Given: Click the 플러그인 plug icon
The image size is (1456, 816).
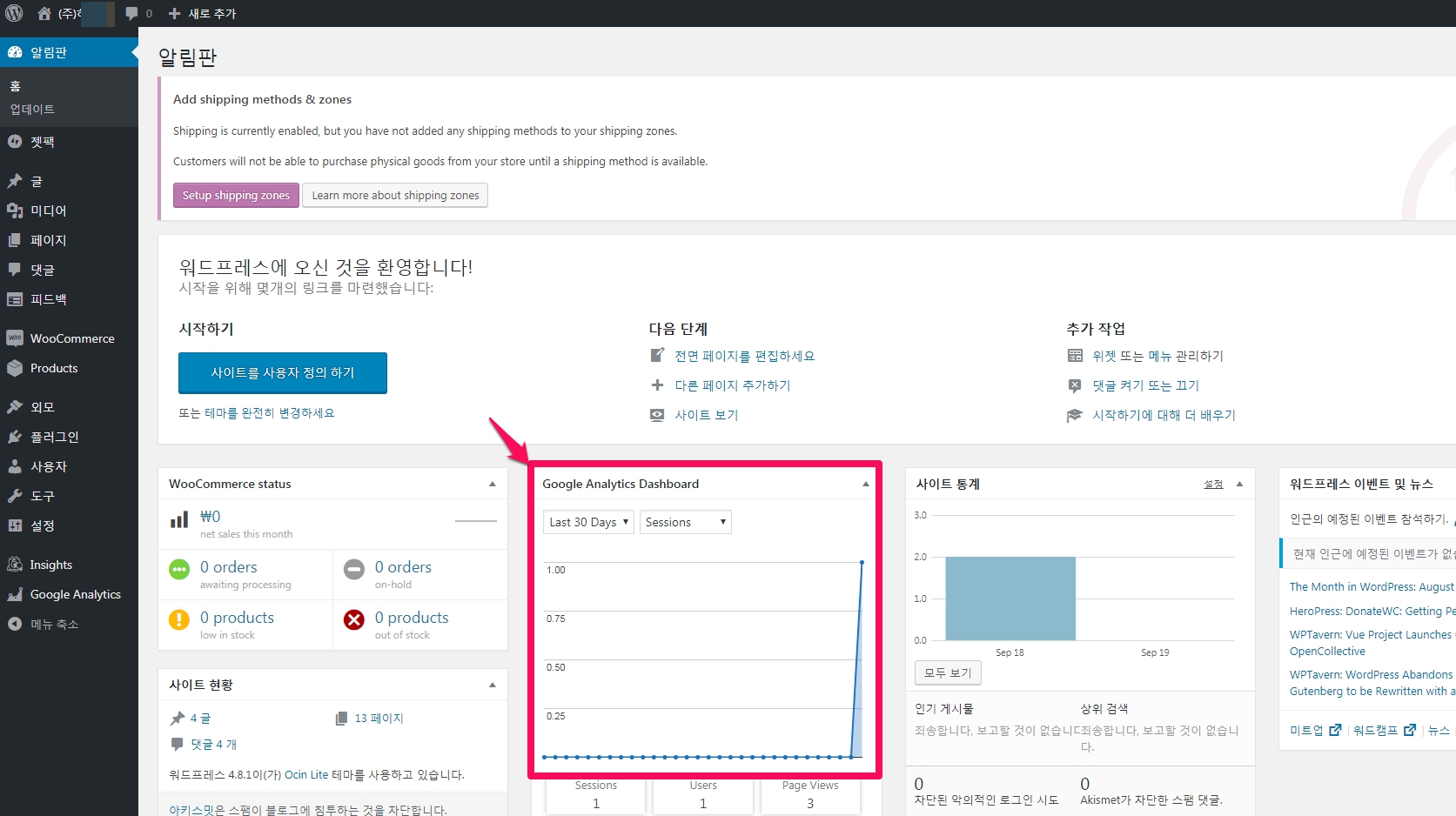Looking at the screenshot, I should click(15, 437).
